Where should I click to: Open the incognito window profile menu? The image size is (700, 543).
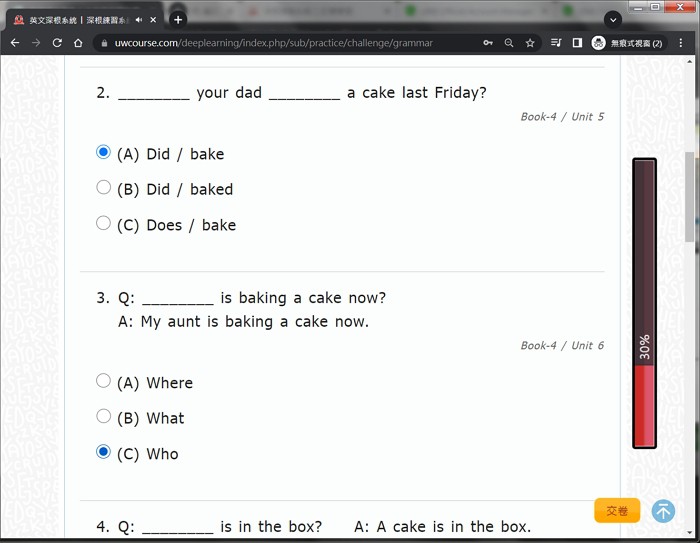(x=627, y=43)
